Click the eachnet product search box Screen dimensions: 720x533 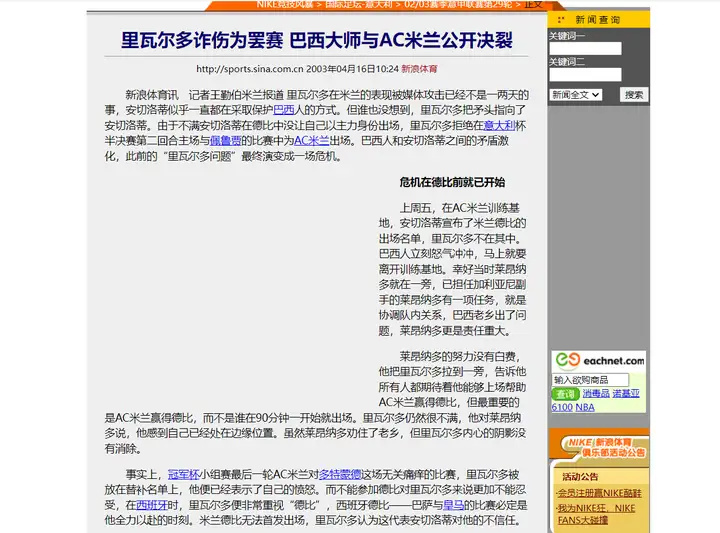[590, 380]
